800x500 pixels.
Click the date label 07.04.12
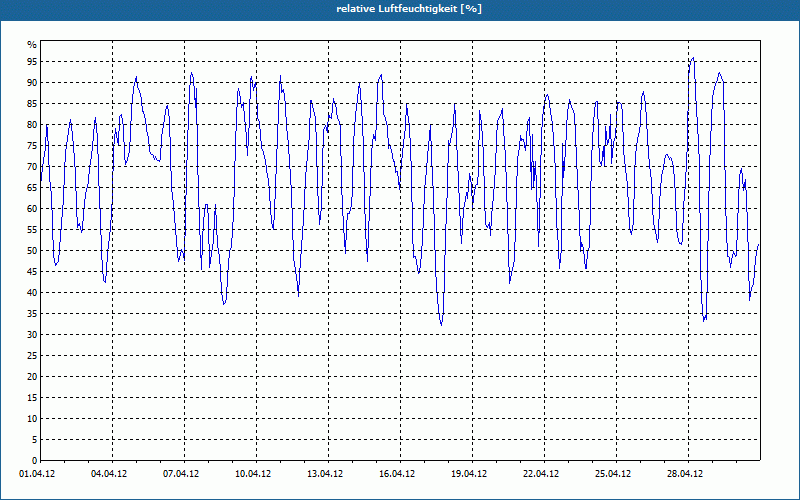pos(181,474)
